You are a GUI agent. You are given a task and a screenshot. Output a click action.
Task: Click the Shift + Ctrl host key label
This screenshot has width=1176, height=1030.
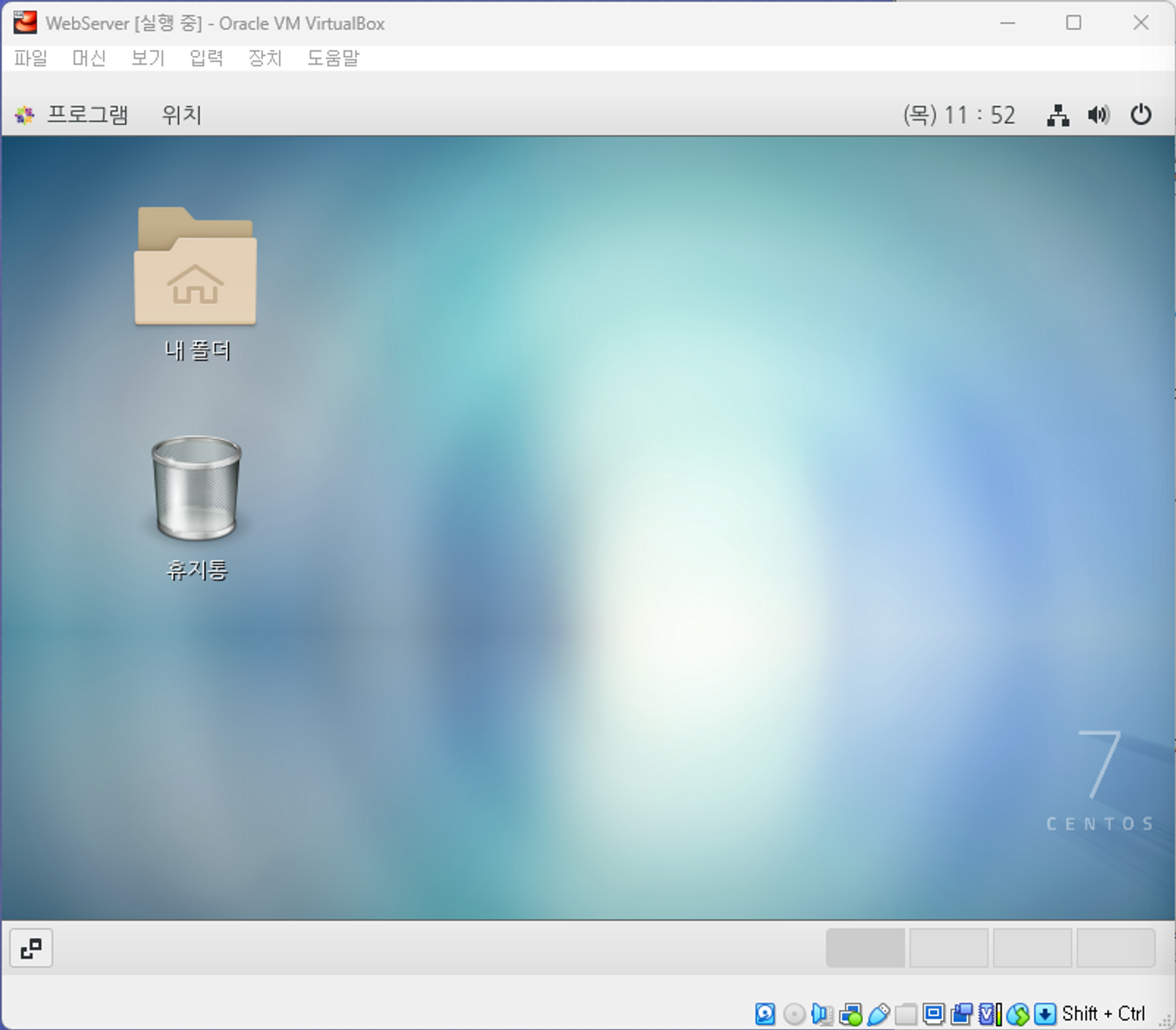tap(1103, 1014)
